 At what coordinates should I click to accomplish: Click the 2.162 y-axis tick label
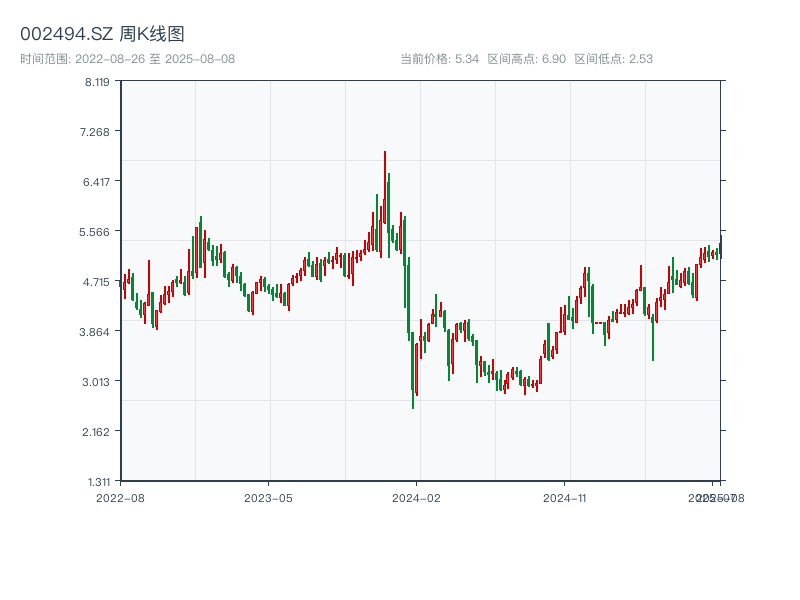click(x=97, y=432)
